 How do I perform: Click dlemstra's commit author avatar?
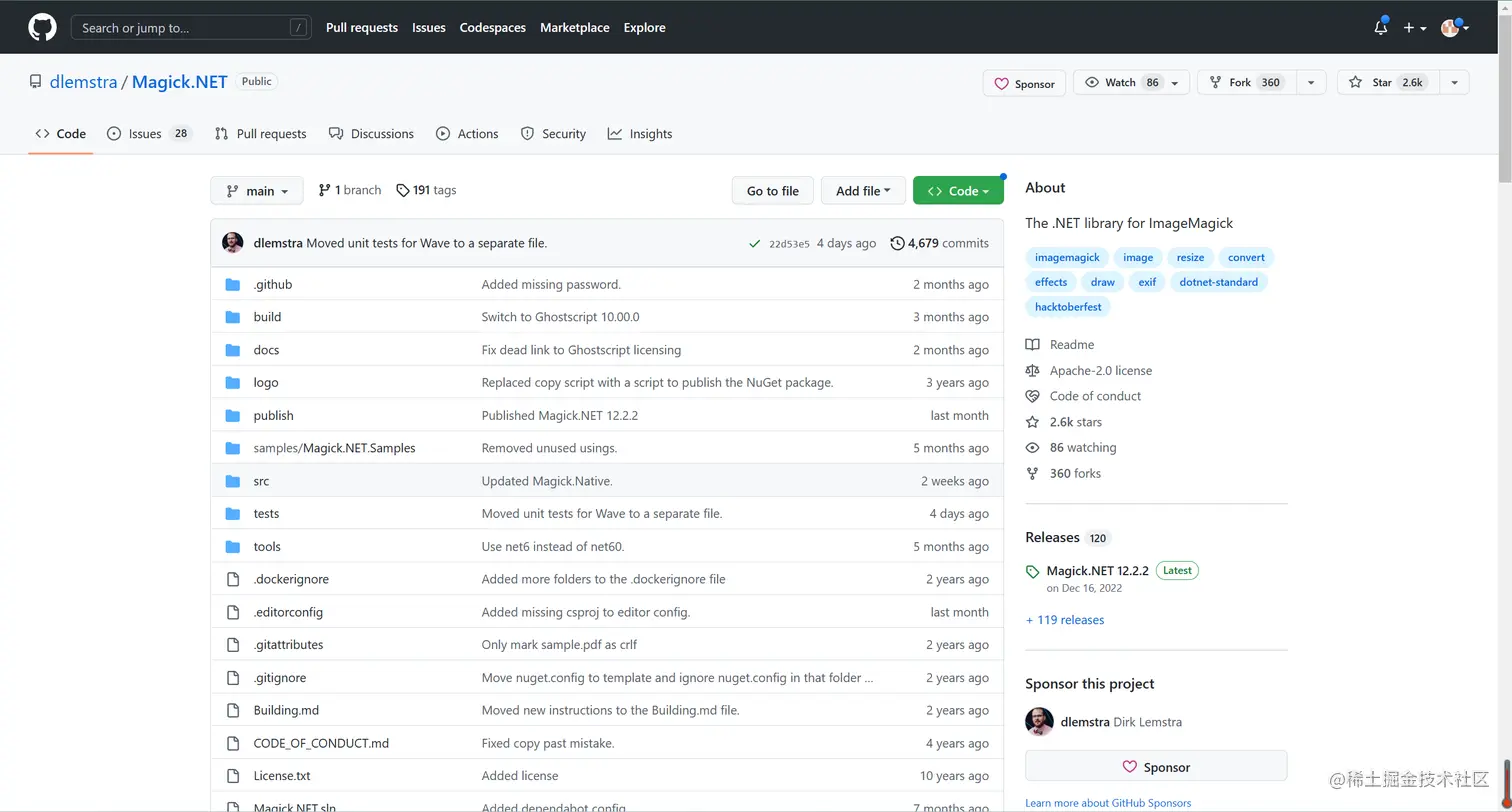[233, 243]
